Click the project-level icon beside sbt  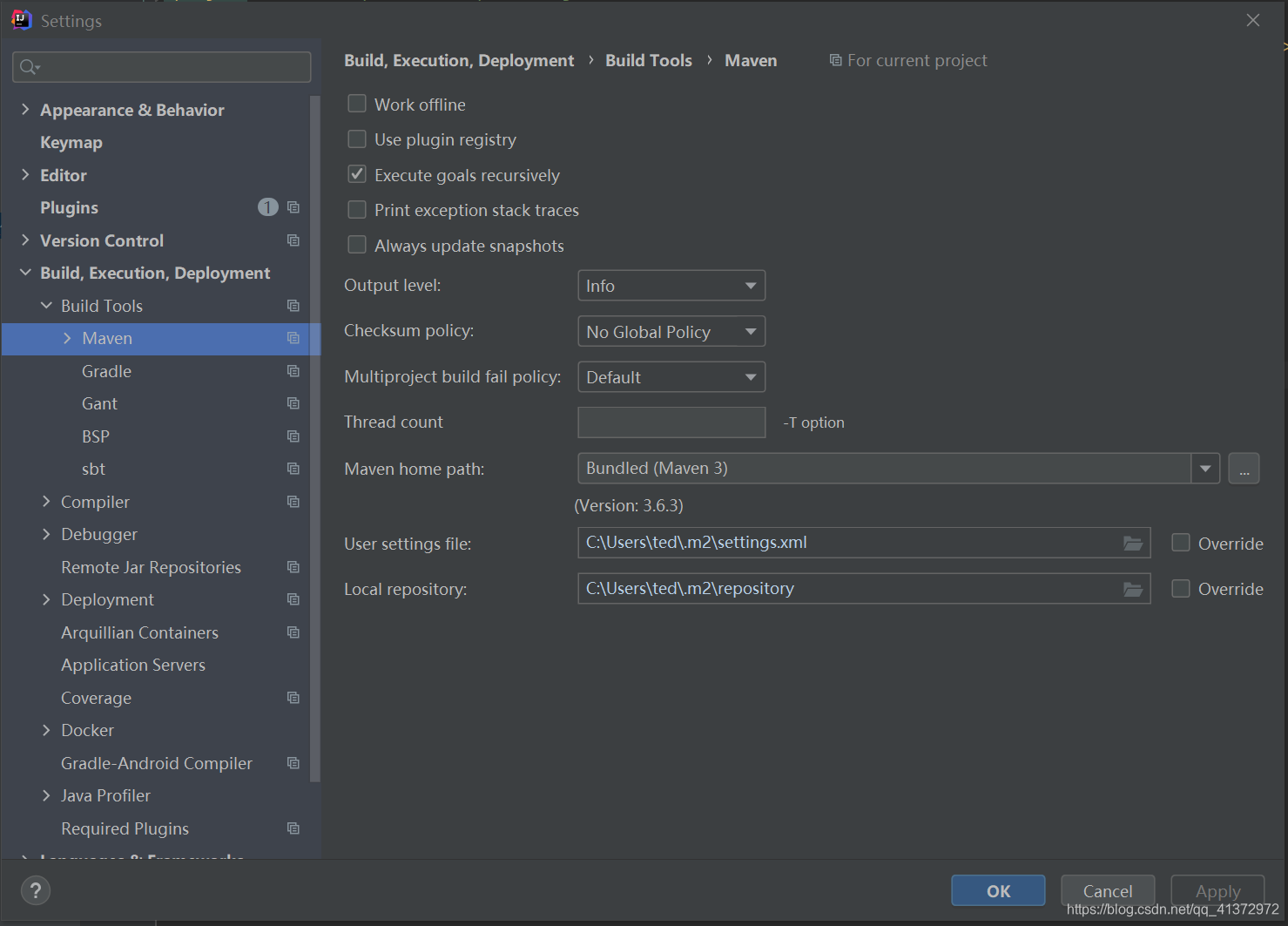[293, 469]
